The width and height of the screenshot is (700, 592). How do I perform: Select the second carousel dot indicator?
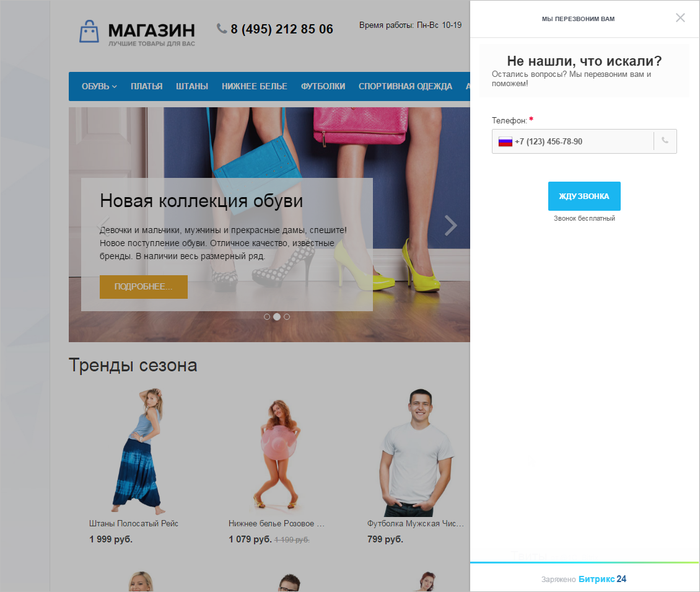pos(277,317)
